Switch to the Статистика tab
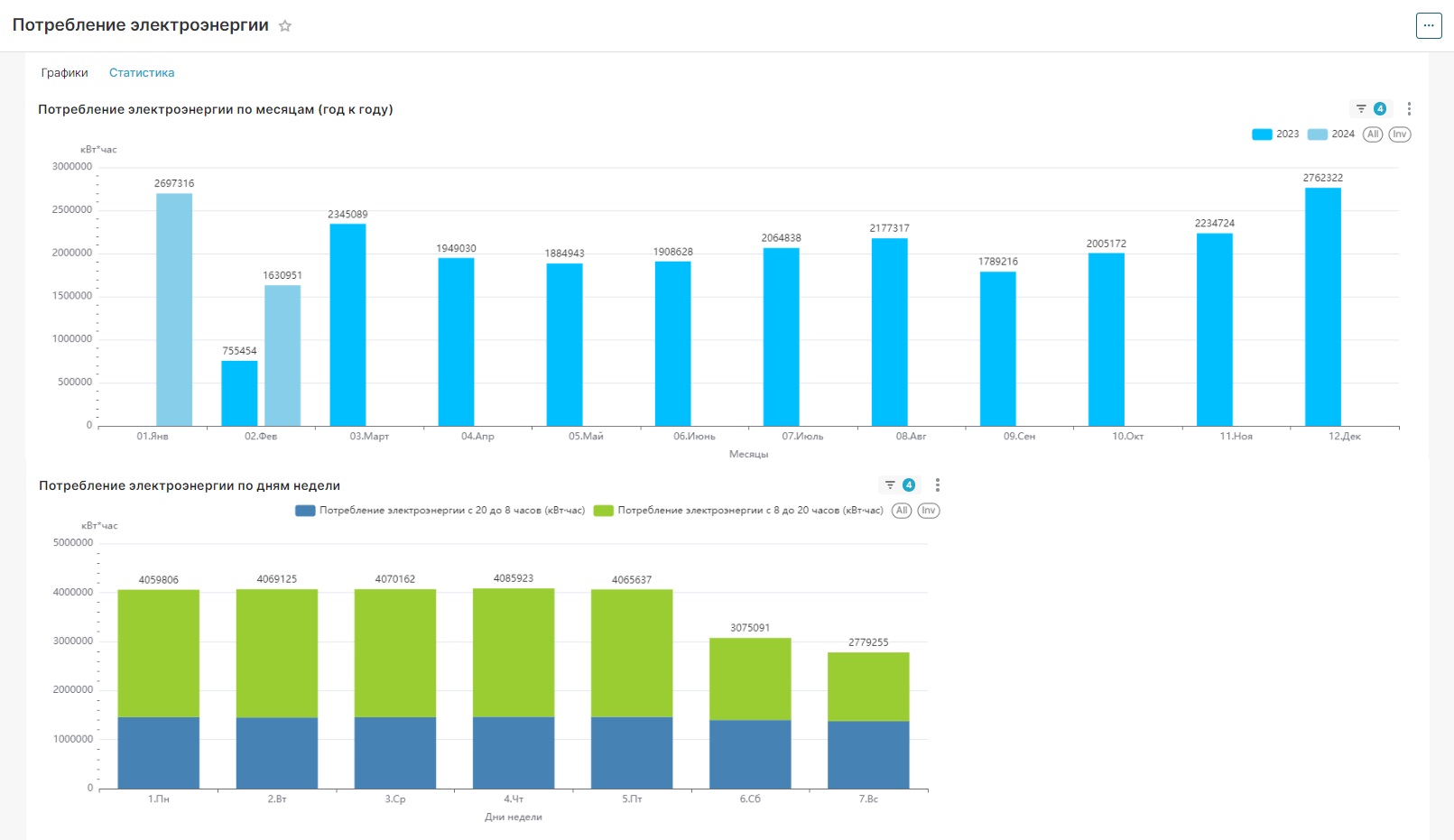The image size is (1454, 840). coord(142,73)
